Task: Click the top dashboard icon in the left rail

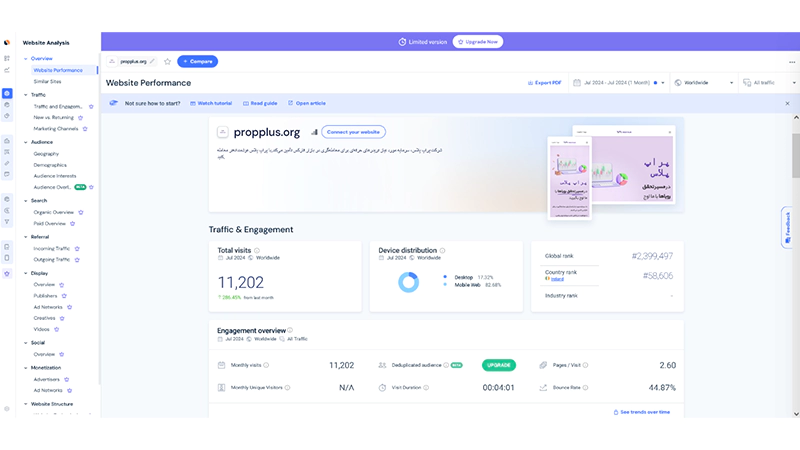Action: tap(7, 59)
